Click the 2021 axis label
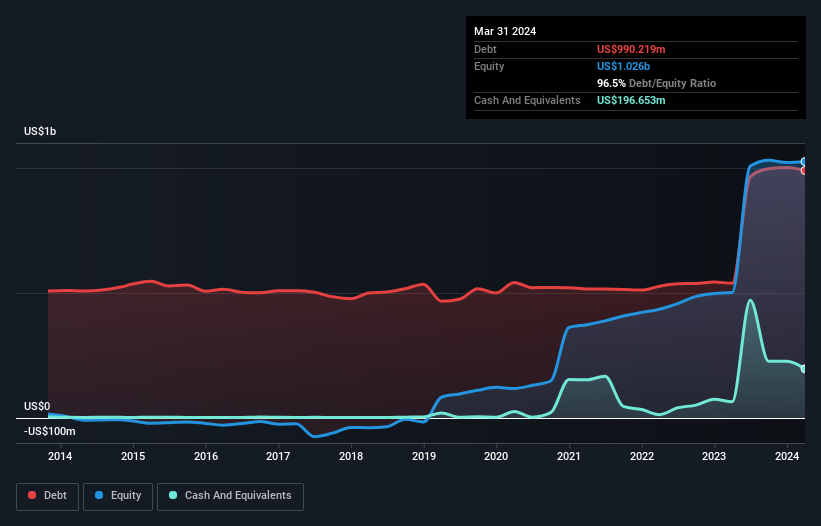 click(x=569, y=456)
